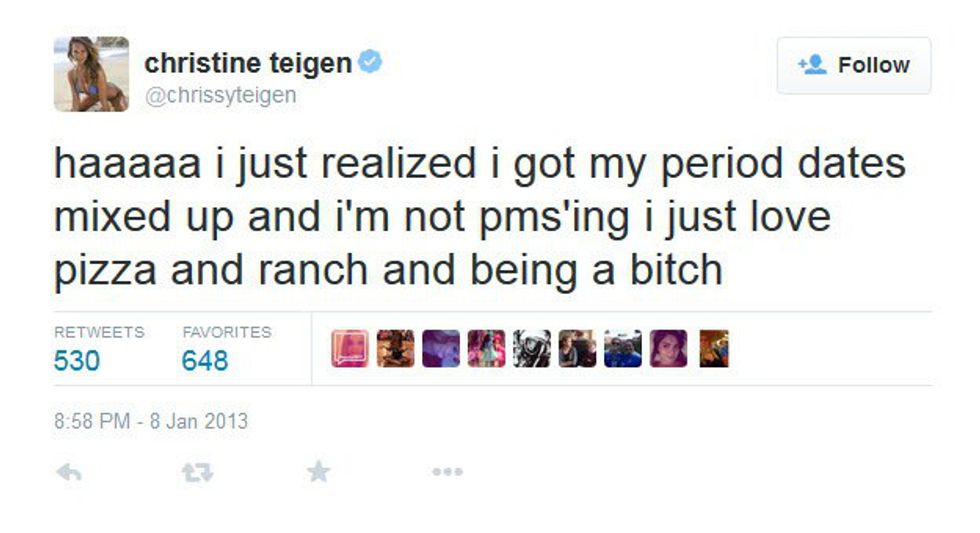980x533 pixels.
Task: Follow christine teigen
Action: (853, 65)
